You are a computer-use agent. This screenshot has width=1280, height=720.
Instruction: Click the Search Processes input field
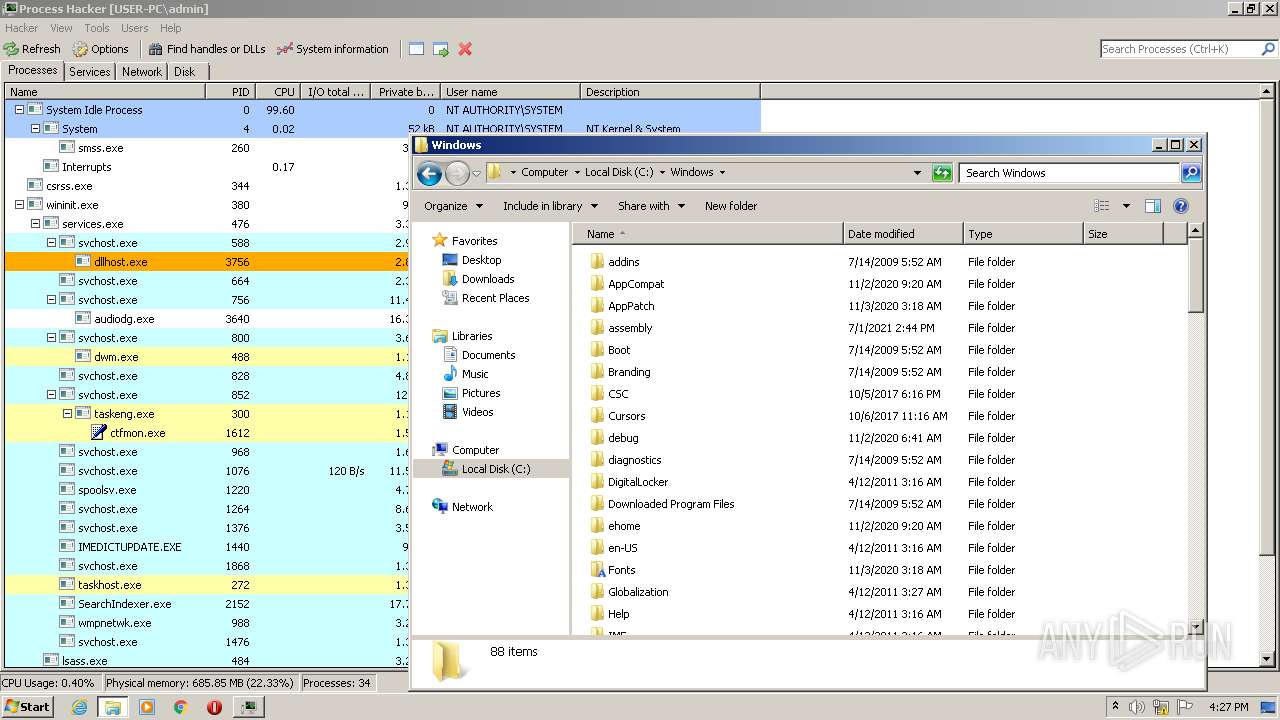click(x=1180, y=49)
